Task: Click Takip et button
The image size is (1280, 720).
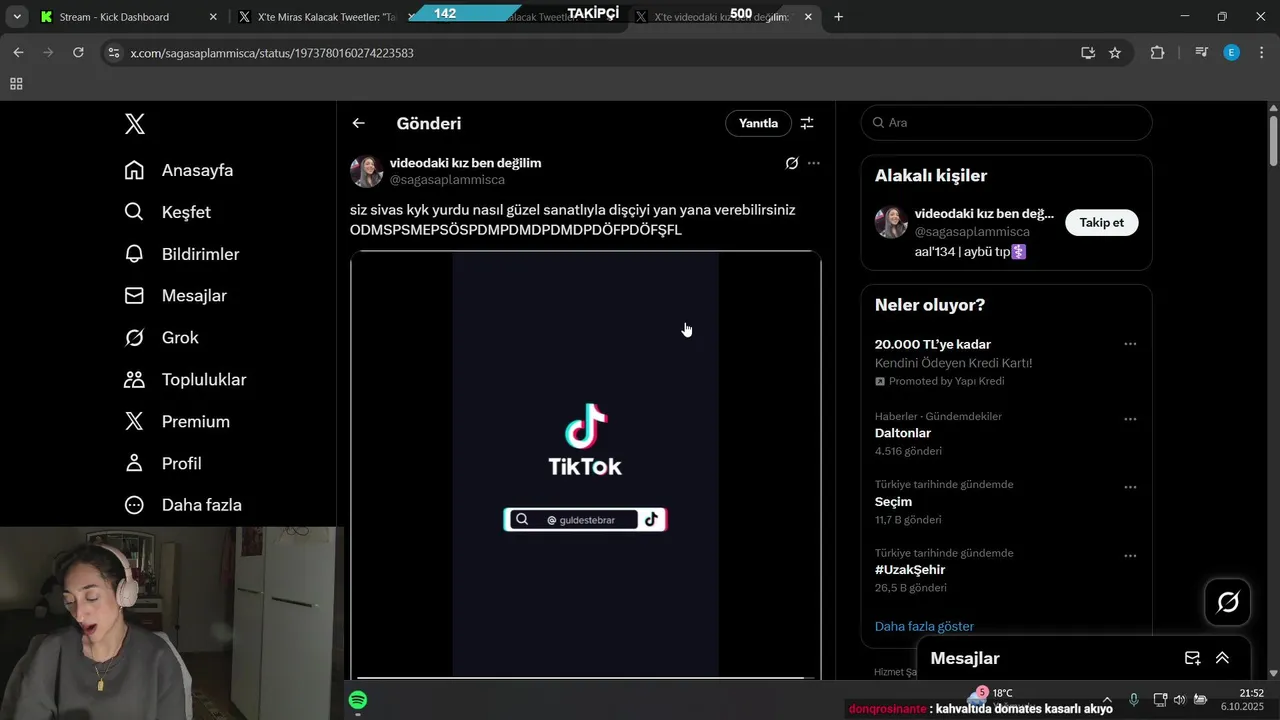Action: 1102,223
